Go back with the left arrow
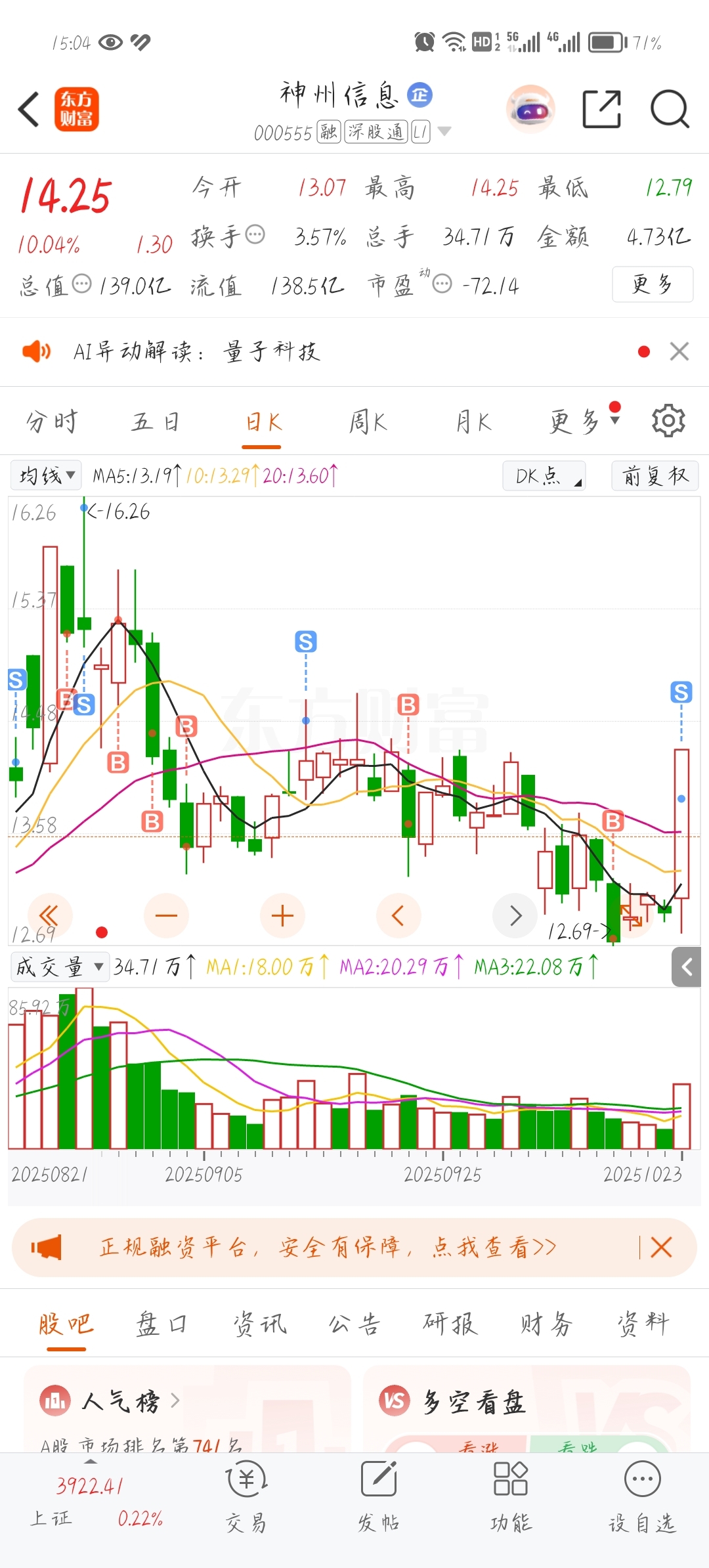 point(29,109)
